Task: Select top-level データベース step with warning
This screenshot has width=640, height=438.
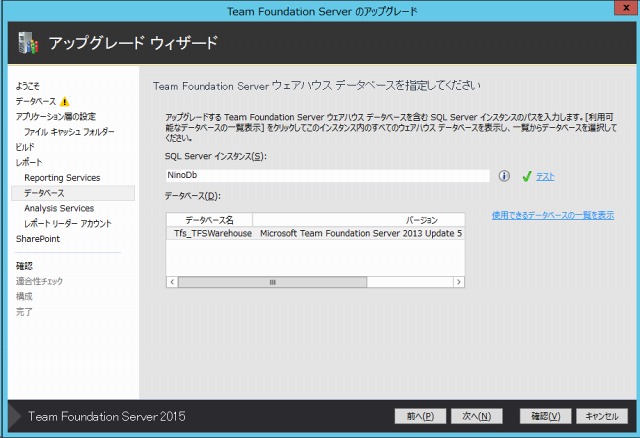Action: click(x=36, y=101)
